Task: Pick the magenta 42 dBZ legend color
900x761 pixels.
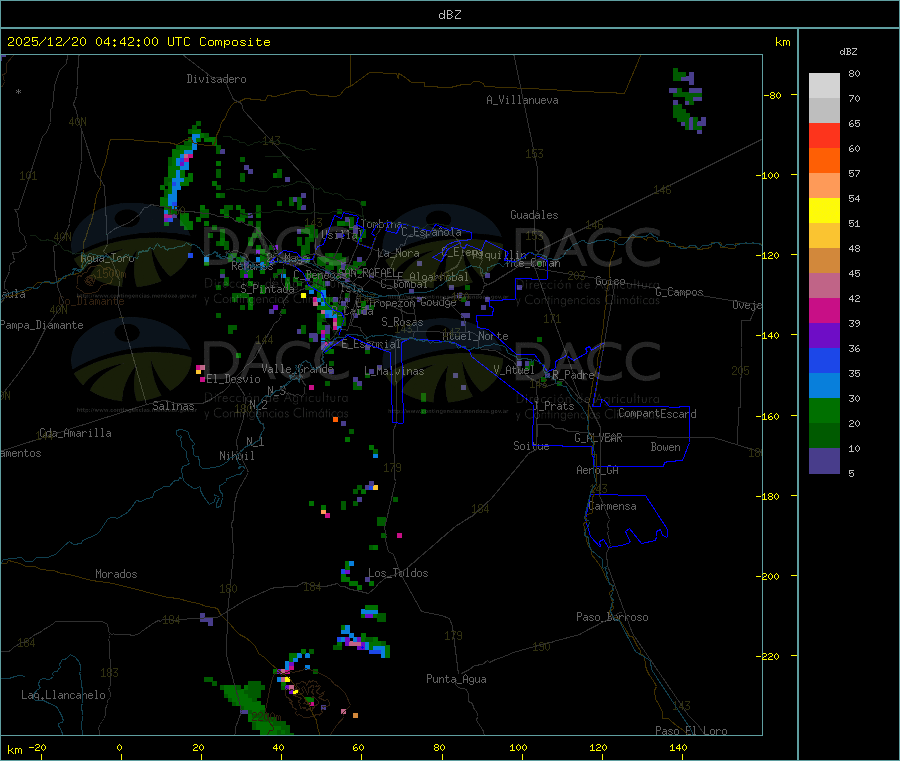Action: [824, 310]
